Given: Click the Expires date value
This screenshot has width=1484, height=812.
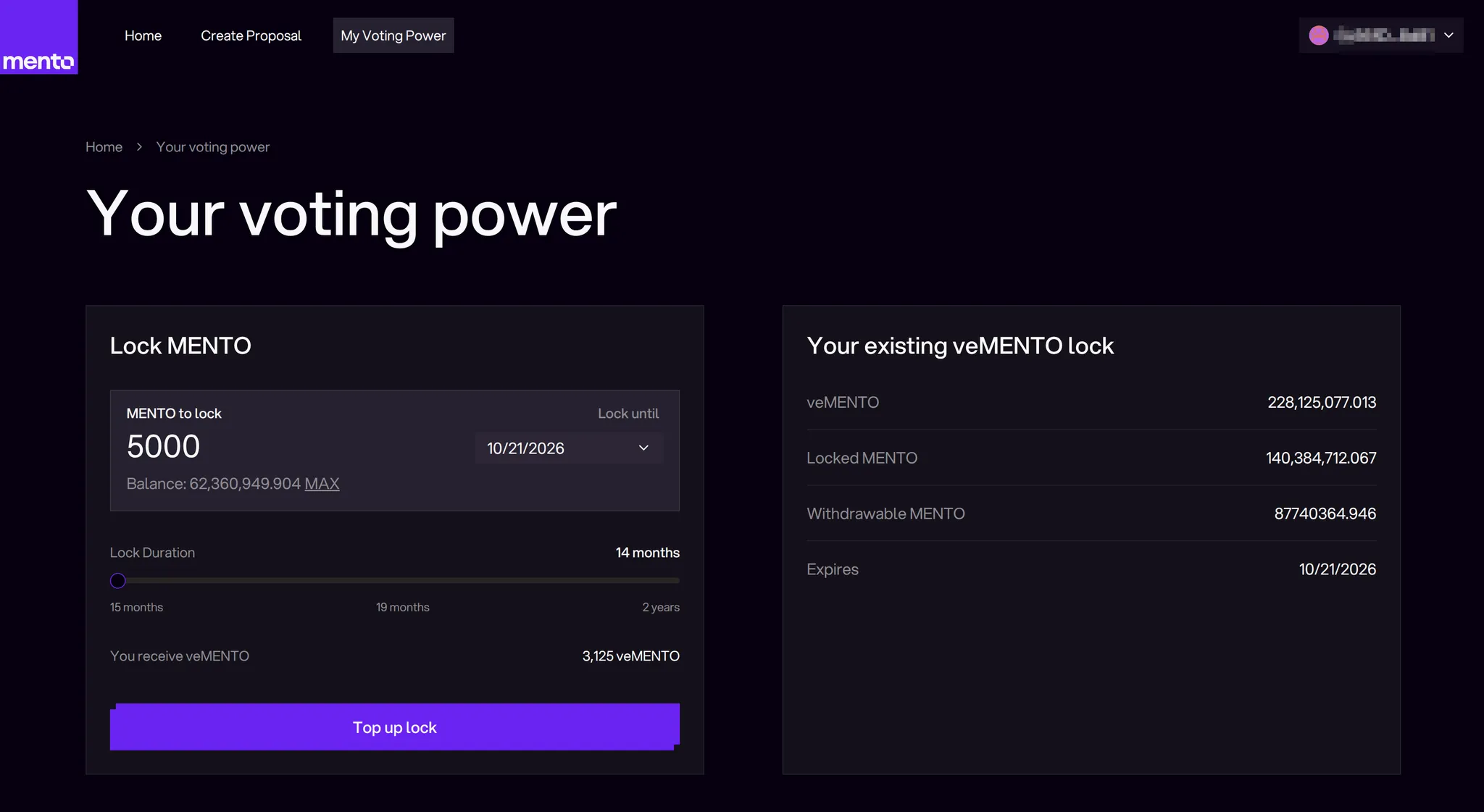Looking at the screenshot, I should click(x=1337, y=569).
